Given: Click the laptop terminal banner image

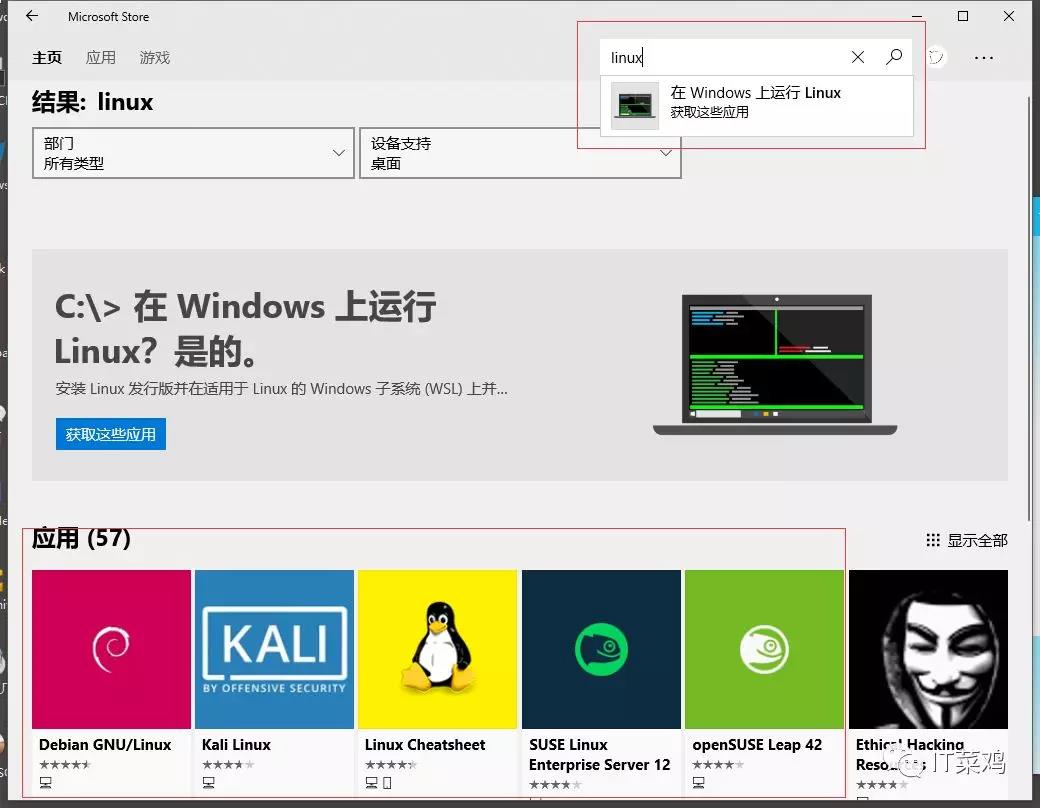Looking at the screenshot, I should pyautogui.click(x=775, y=364).
